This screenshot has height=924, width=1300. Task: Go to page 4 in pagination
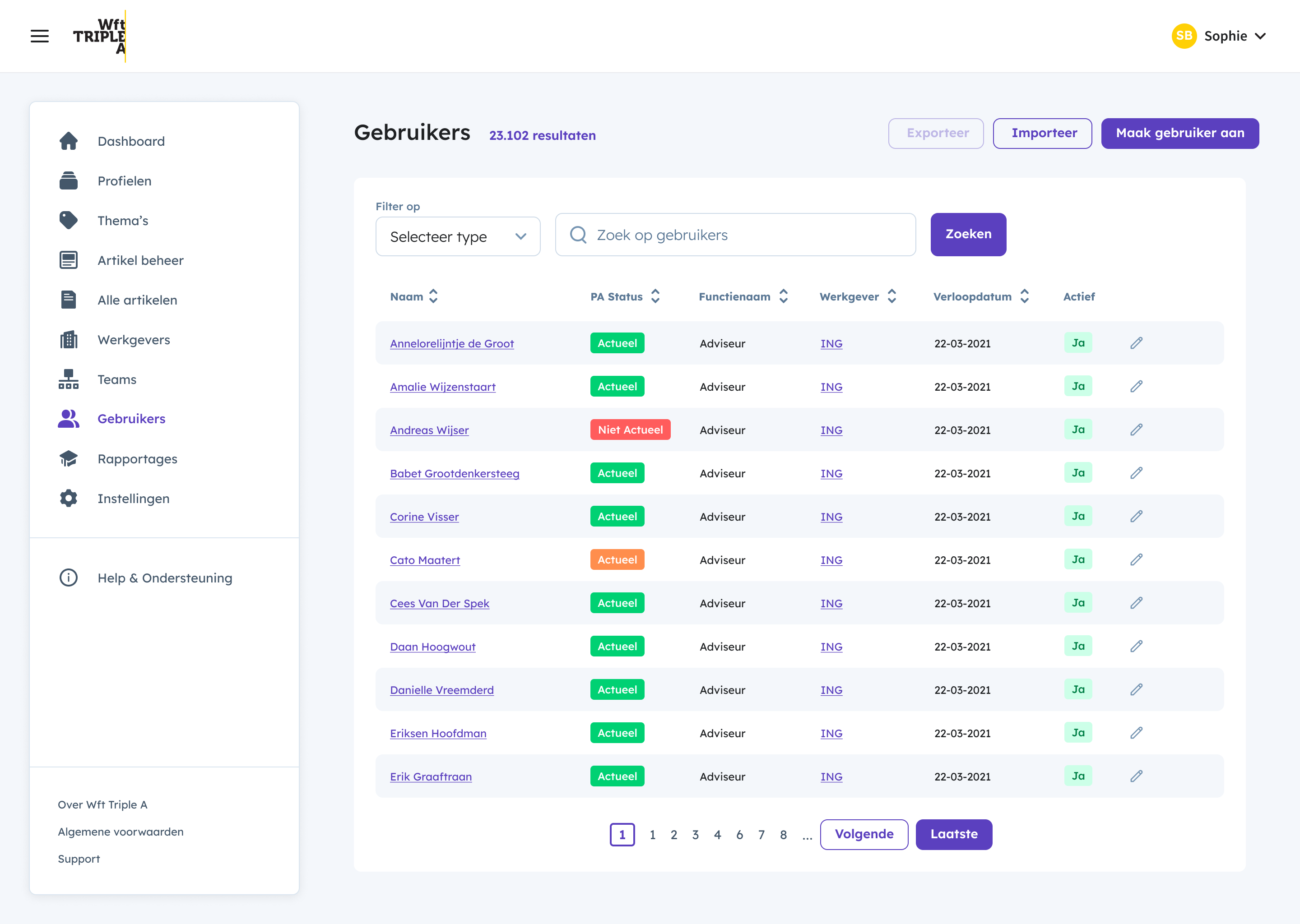(717, 835)
